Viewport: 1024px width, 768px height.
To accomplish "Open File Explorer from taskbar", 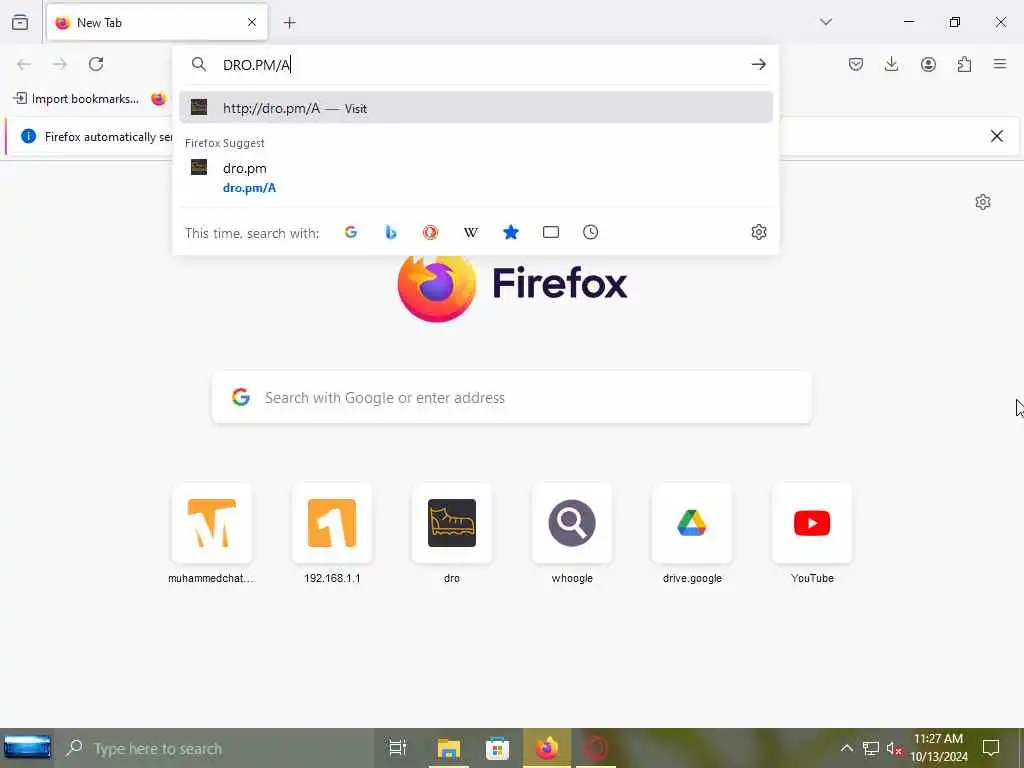I will pos(449,748).
